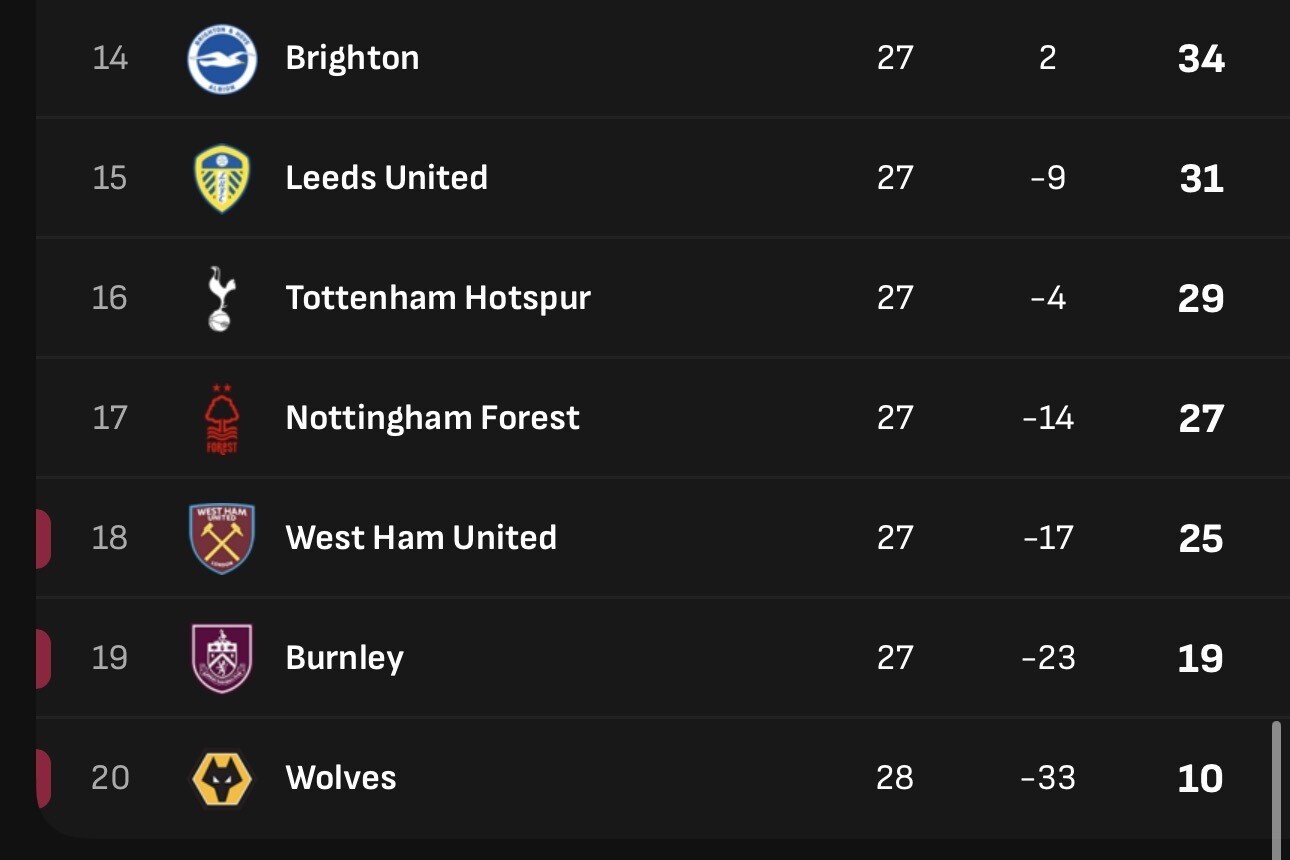Click Brighton's points total of 34
1290x860 pixels.
[1201, 59]
